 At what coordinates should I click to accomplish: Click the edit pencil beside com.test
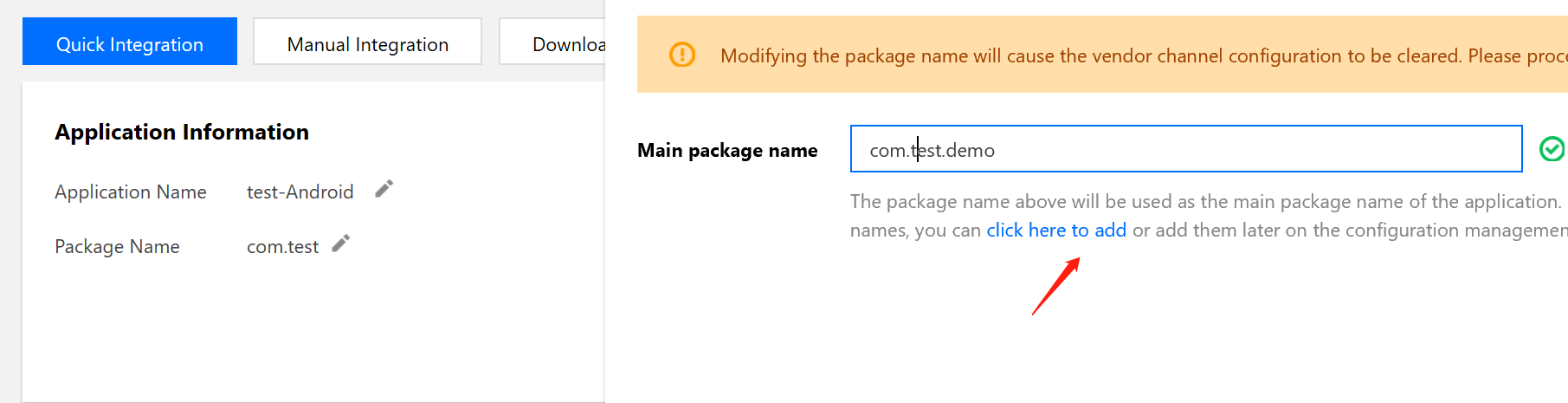click(341, 244)
